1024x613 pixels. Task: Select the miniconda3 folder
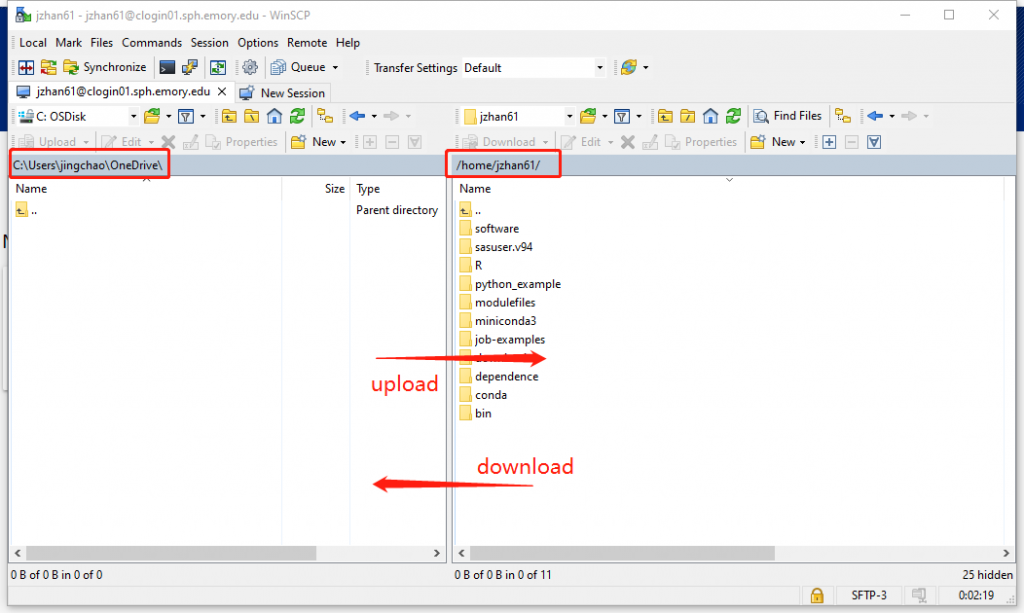point(498,321)
